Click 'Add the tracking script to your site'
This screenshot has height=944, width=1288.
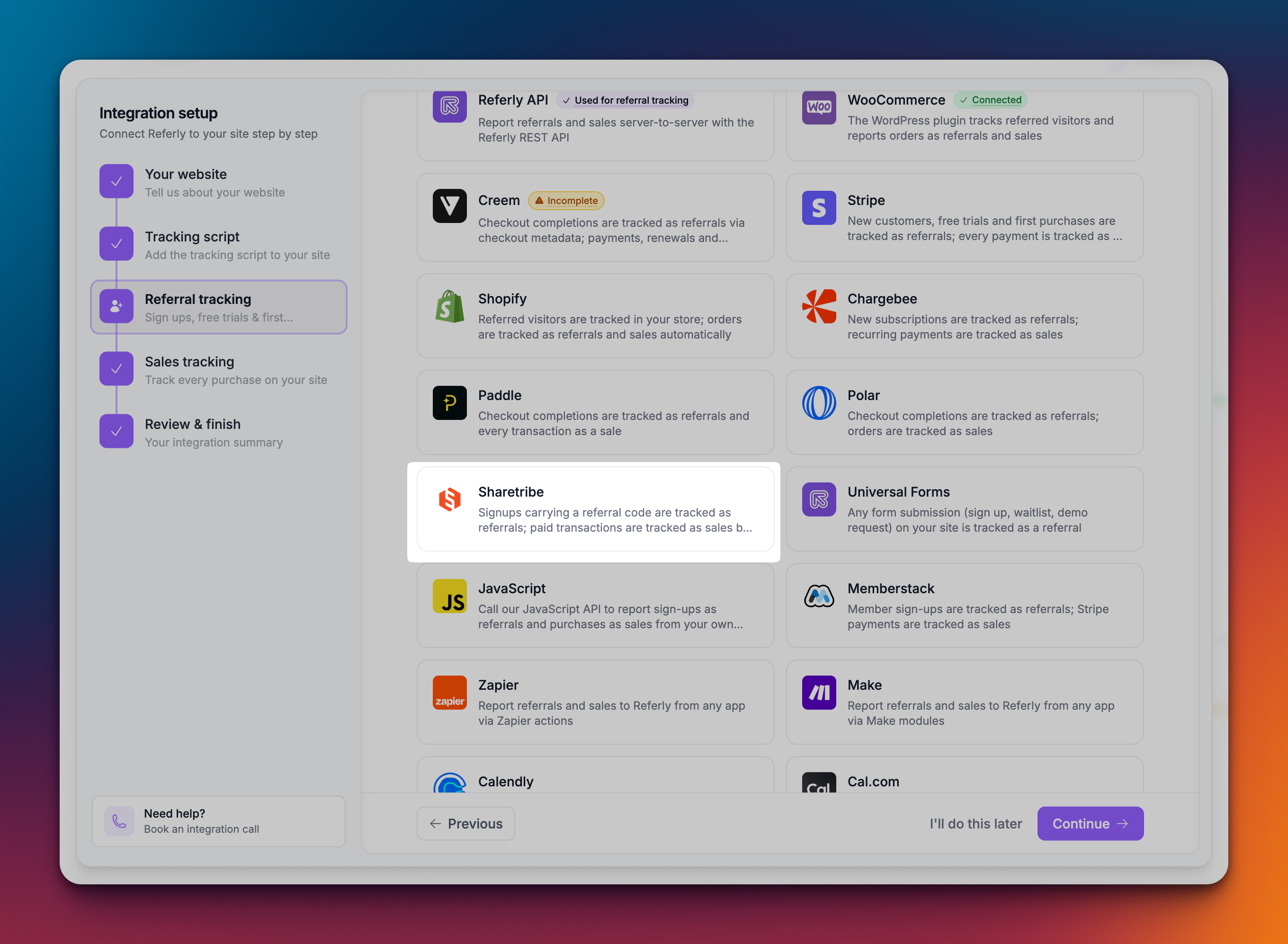click(237, 255)
